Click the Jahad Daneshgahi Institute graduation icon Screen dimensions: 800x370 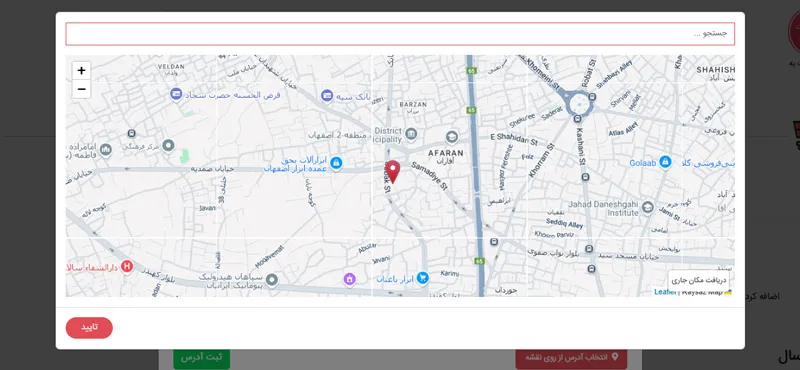(647, 207)
